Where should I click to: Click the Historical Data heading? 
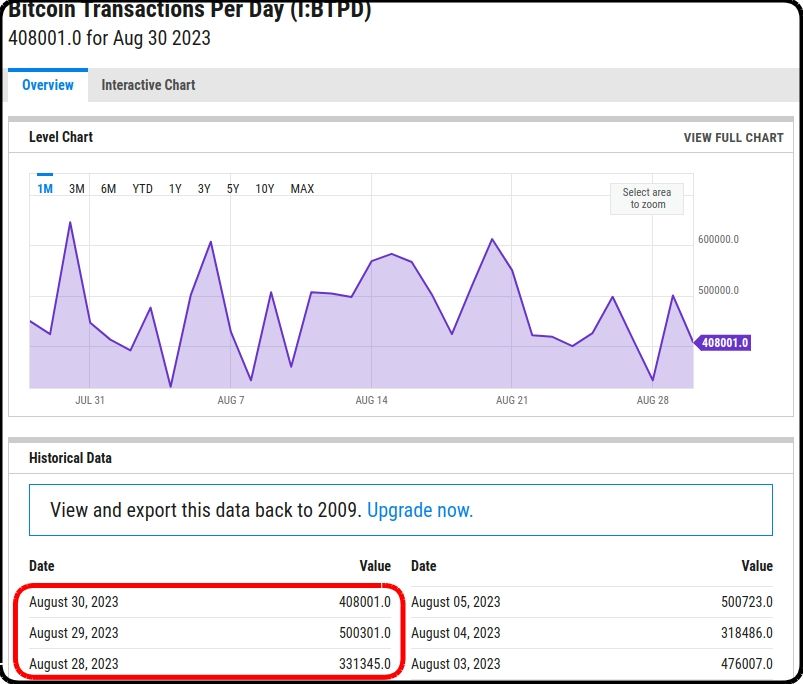[70, 458]
